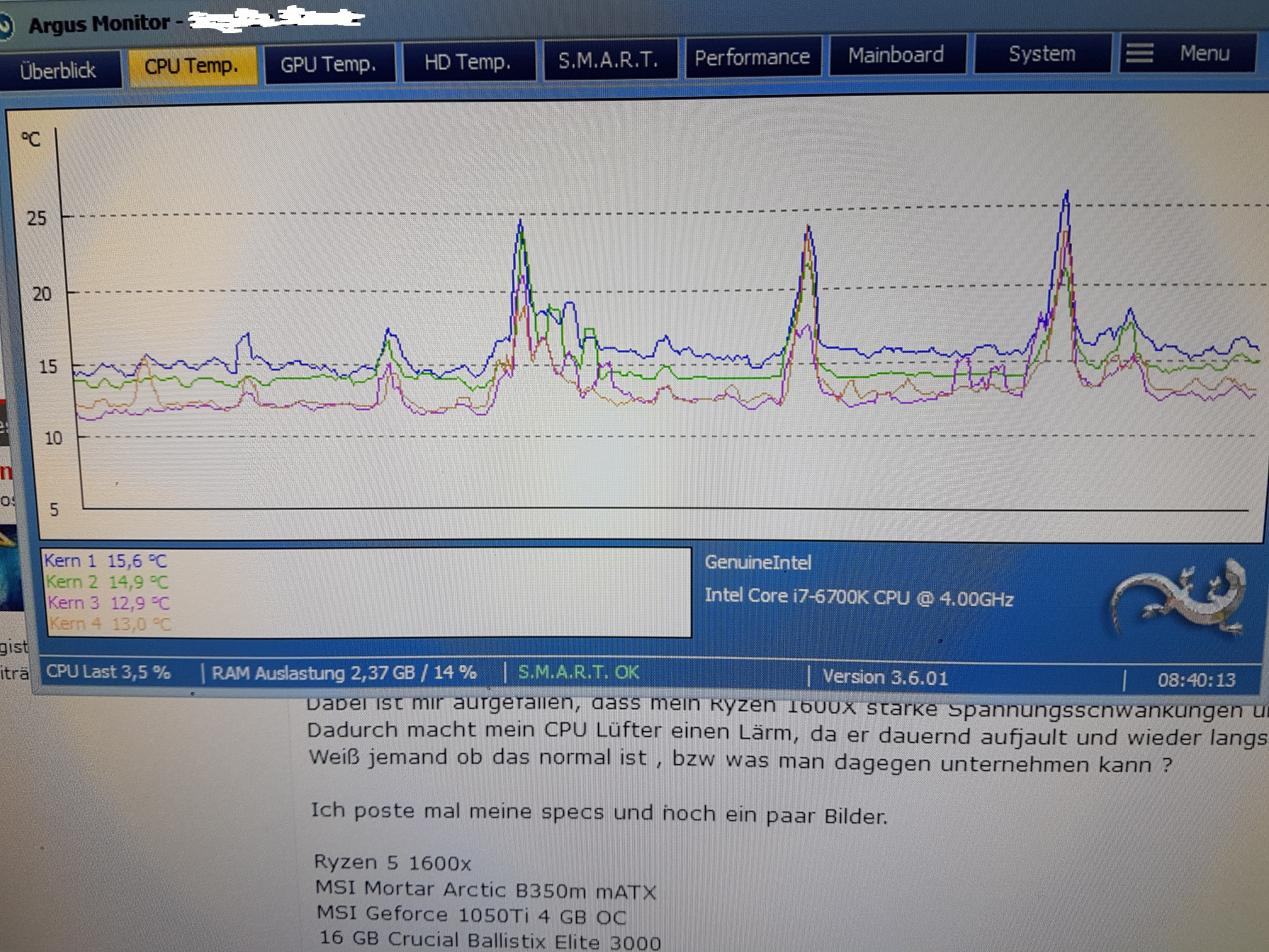This screenshot has width=1269, height=952.
Task: Click the GenuineIntel label
Action: point(758,563)
